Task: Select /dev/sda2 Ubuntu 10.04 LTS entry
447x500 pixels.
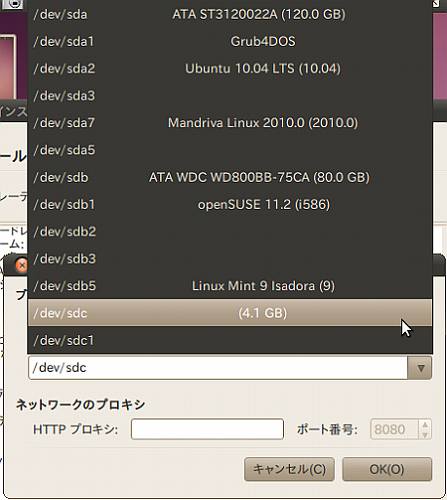Action: pos(230,69)
